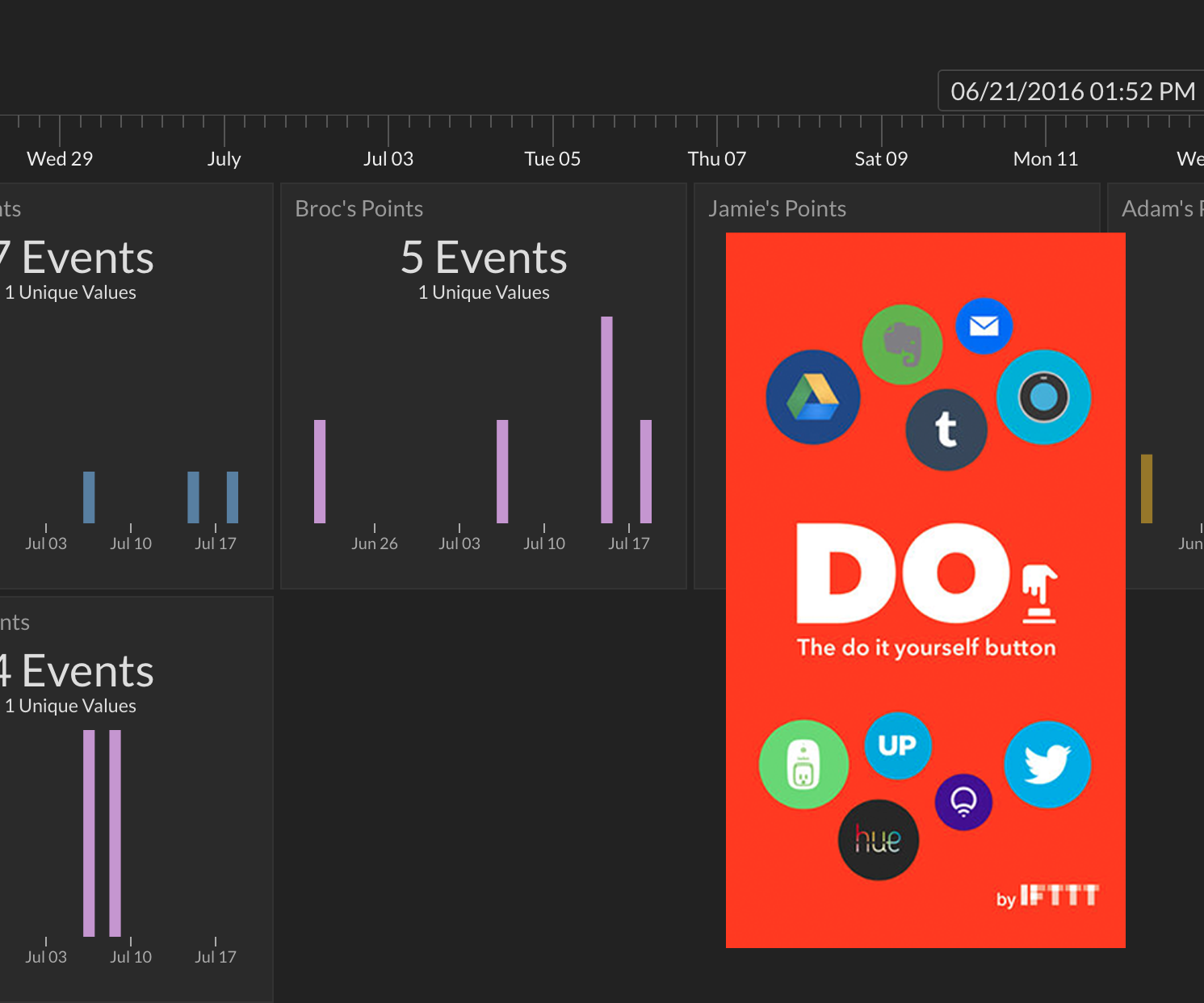Select the Mon 11 timeline marker
The width and height of the screenshot is (1204, 1003).
[x=1046, y=158]
